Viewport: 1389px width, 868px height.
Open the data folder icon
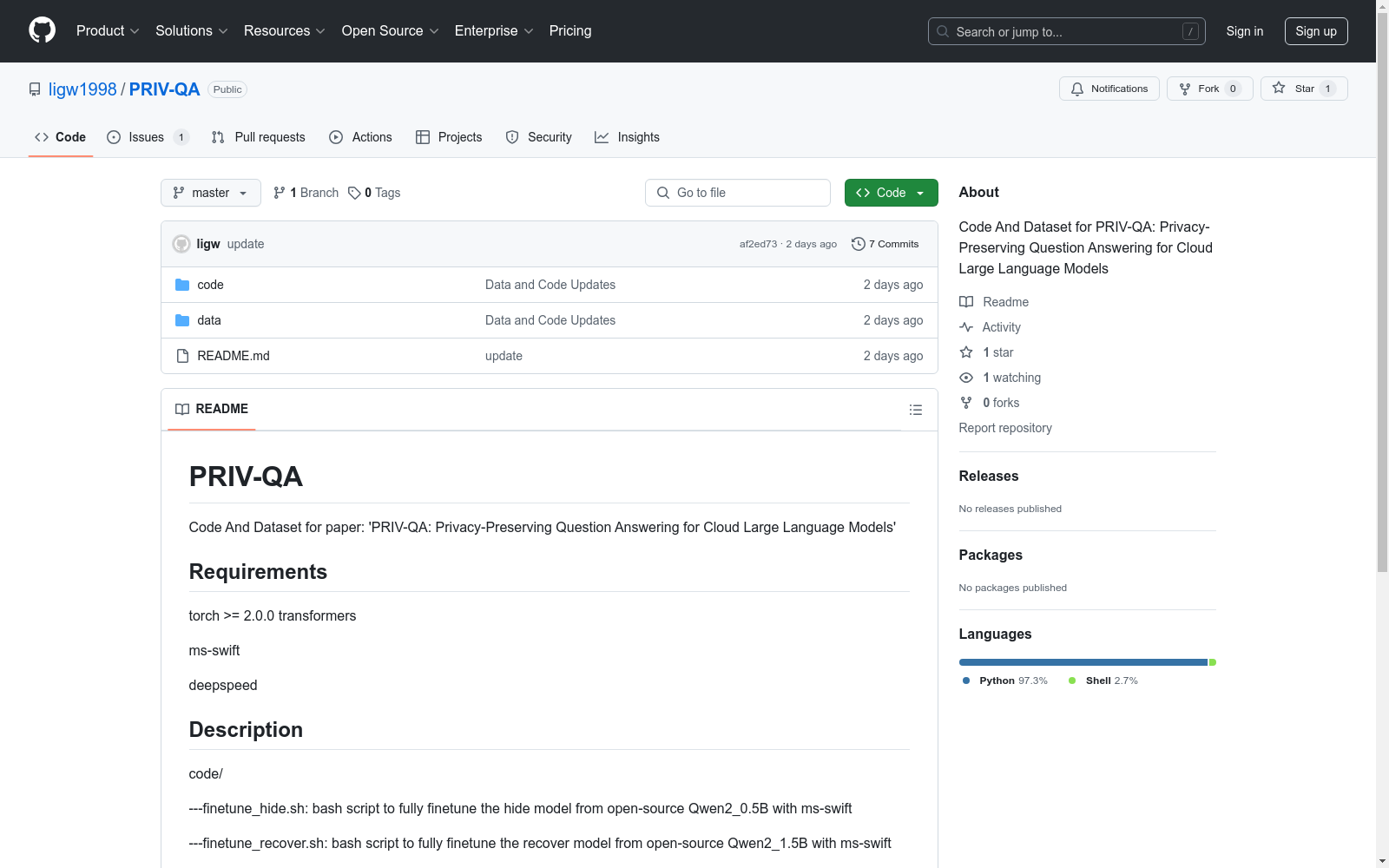point(182,320)
